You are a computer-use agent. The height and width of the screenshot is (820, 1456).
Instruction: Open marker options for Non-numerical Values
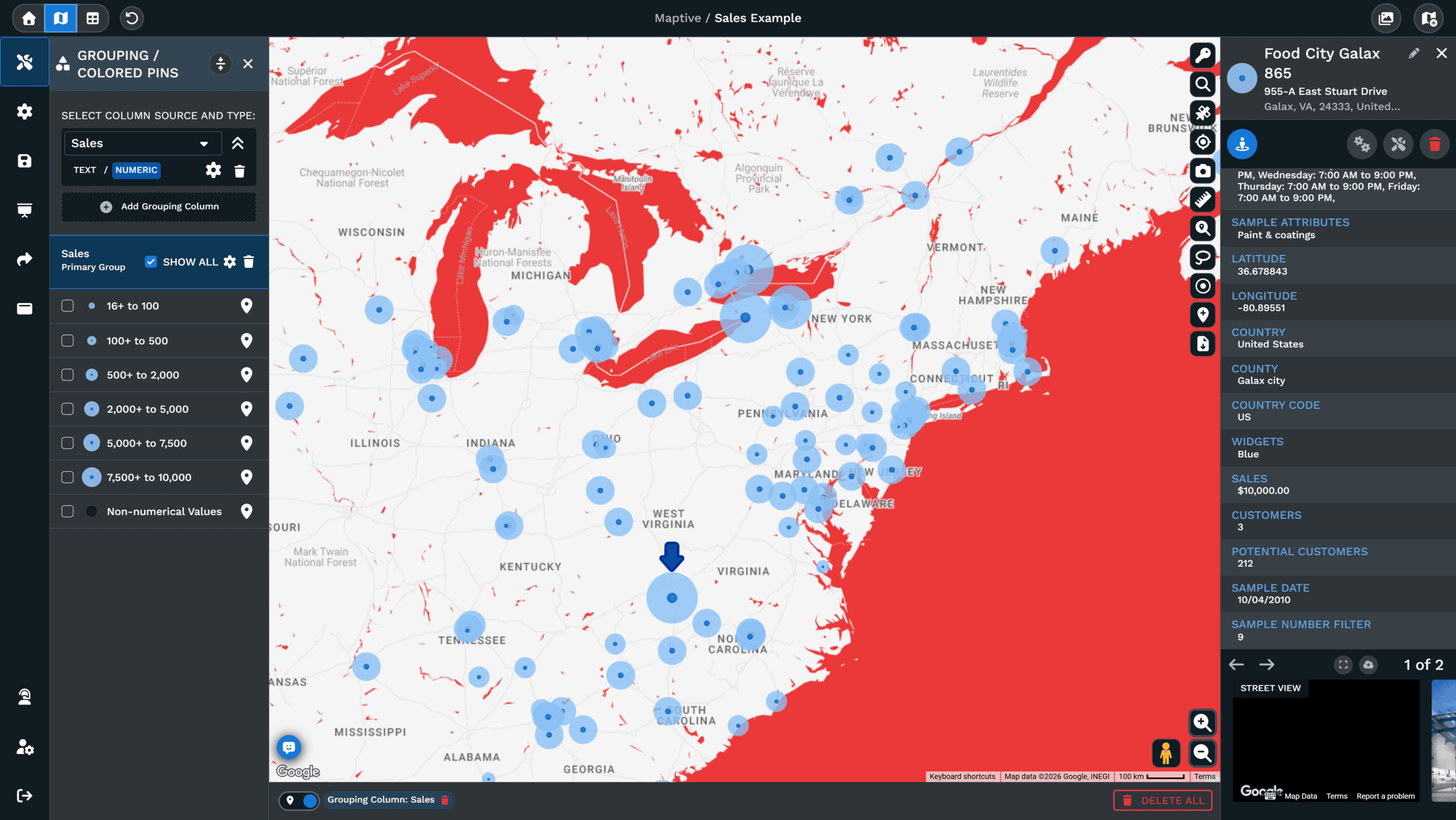(246, 512)
